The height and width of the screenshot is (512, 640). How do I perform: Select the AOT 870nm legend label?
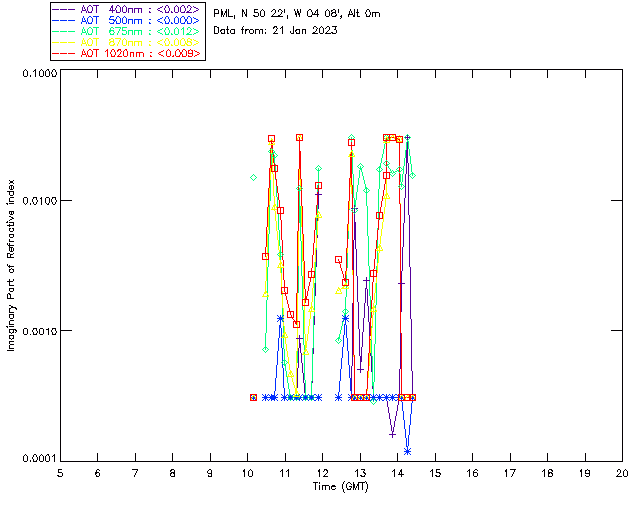[x=140, y=42]
